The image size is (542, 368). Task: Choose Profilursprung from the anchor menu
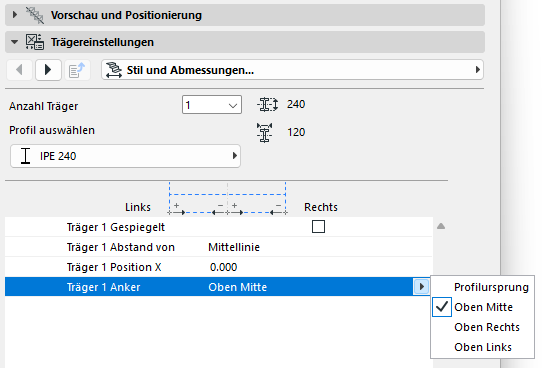(x=483, y=287)
